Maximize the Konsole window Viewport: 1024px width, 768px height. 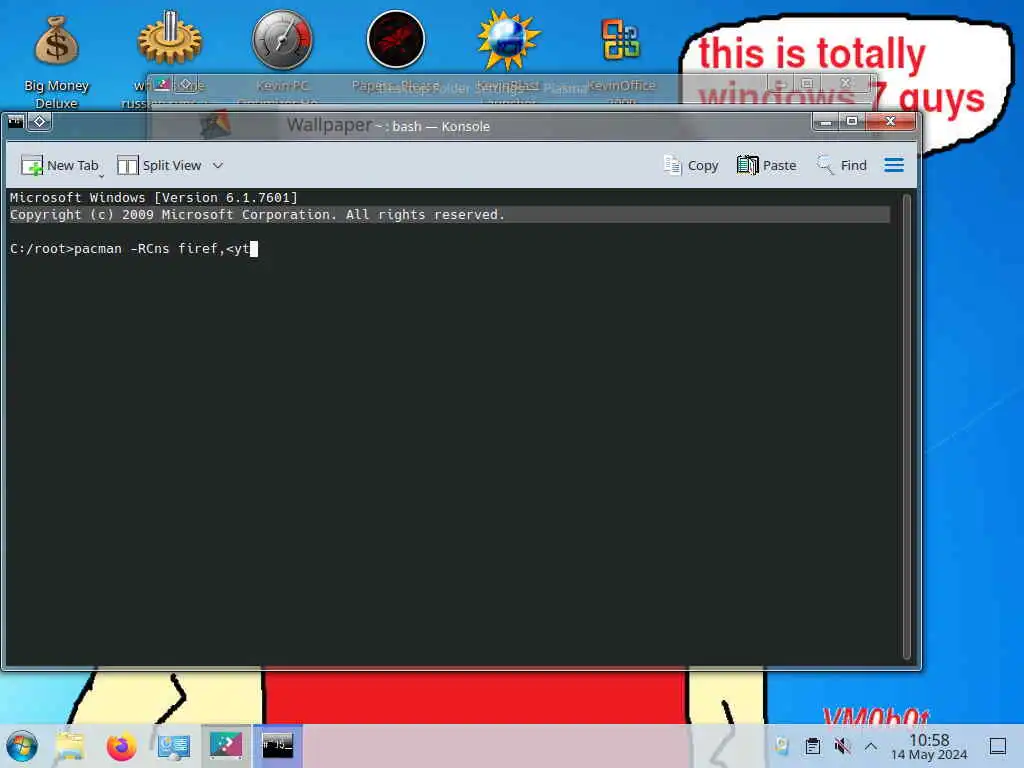tap(852, 121)
